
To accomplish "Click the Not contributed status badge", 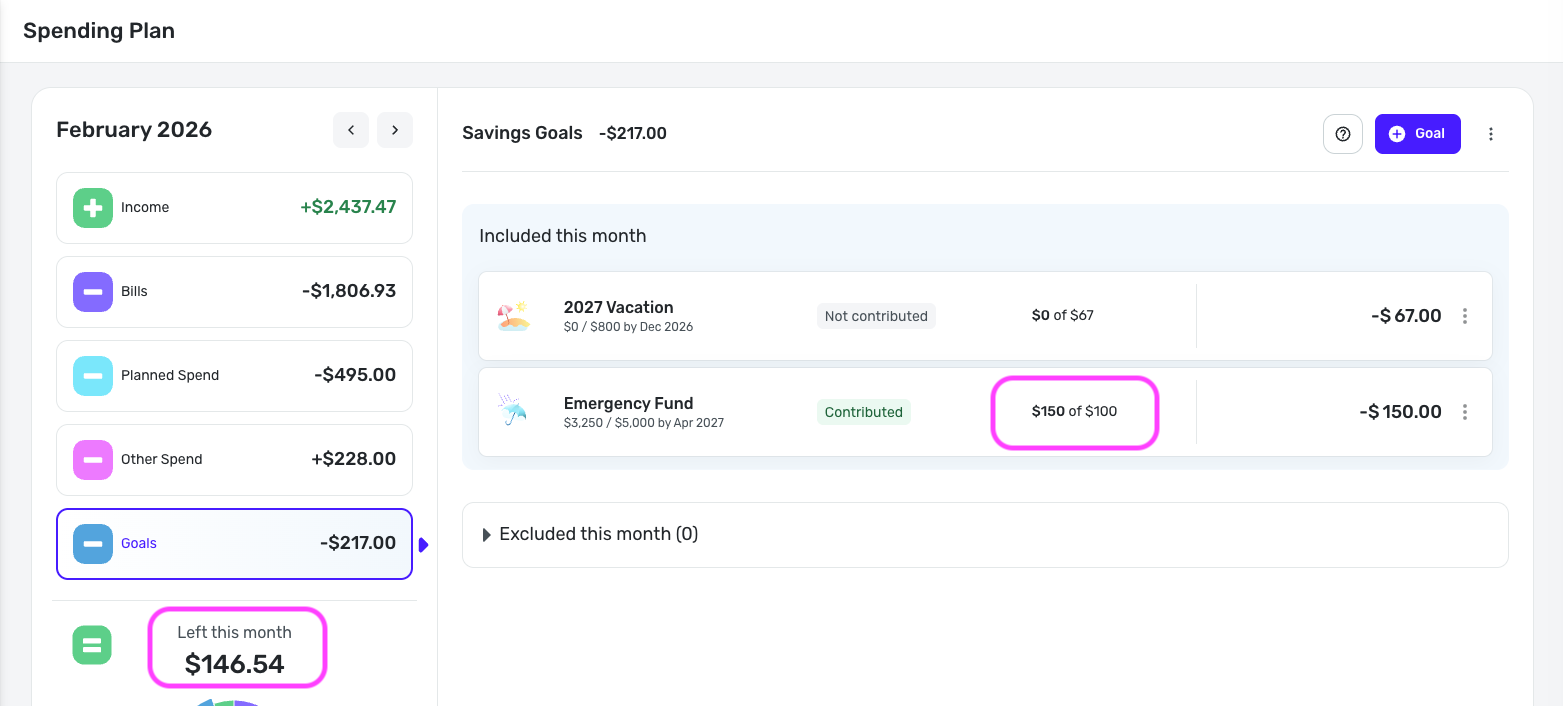I will coord(876,316).
